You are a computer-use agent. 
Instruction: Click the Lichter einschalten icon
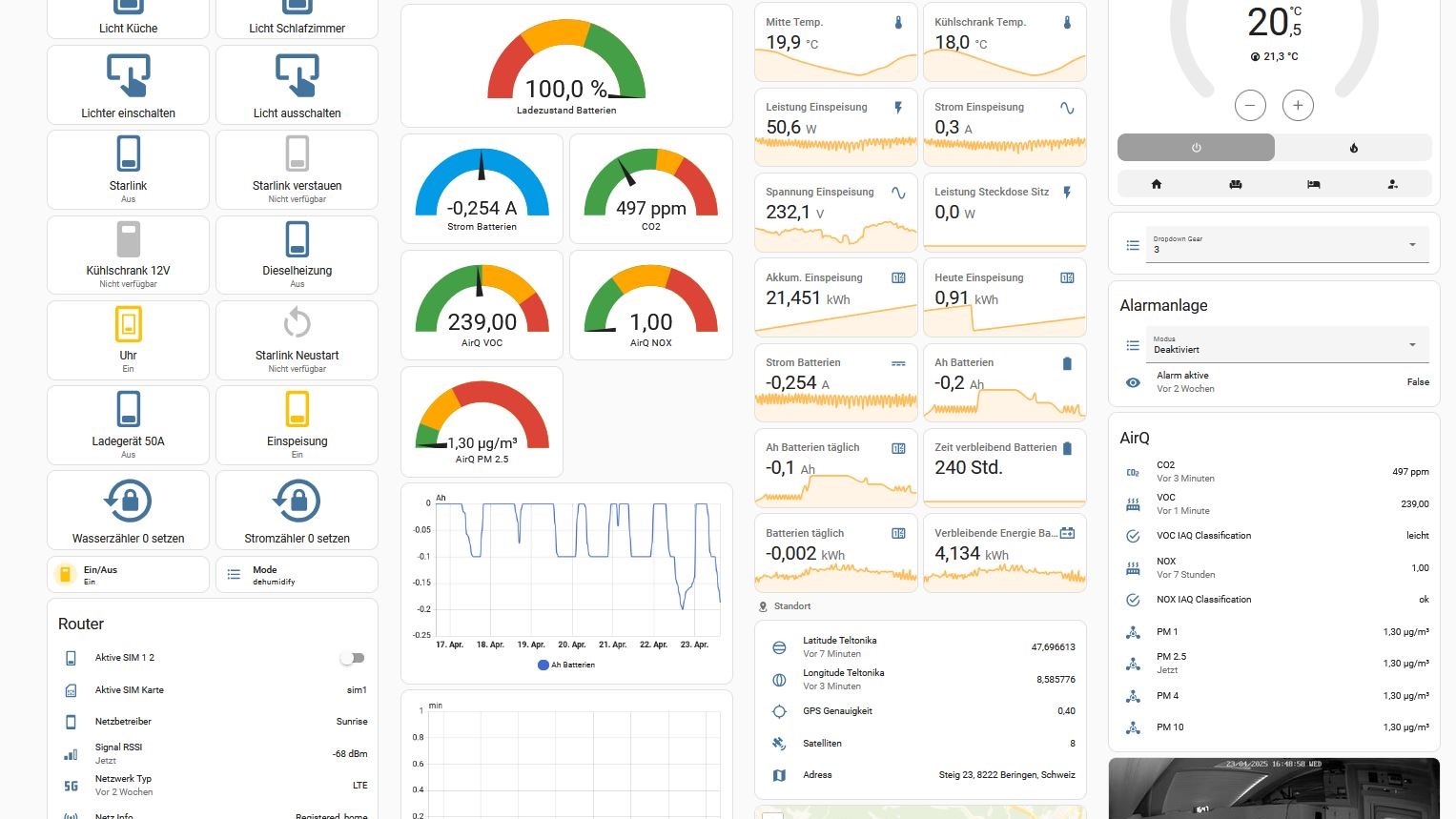click(128, 75)
